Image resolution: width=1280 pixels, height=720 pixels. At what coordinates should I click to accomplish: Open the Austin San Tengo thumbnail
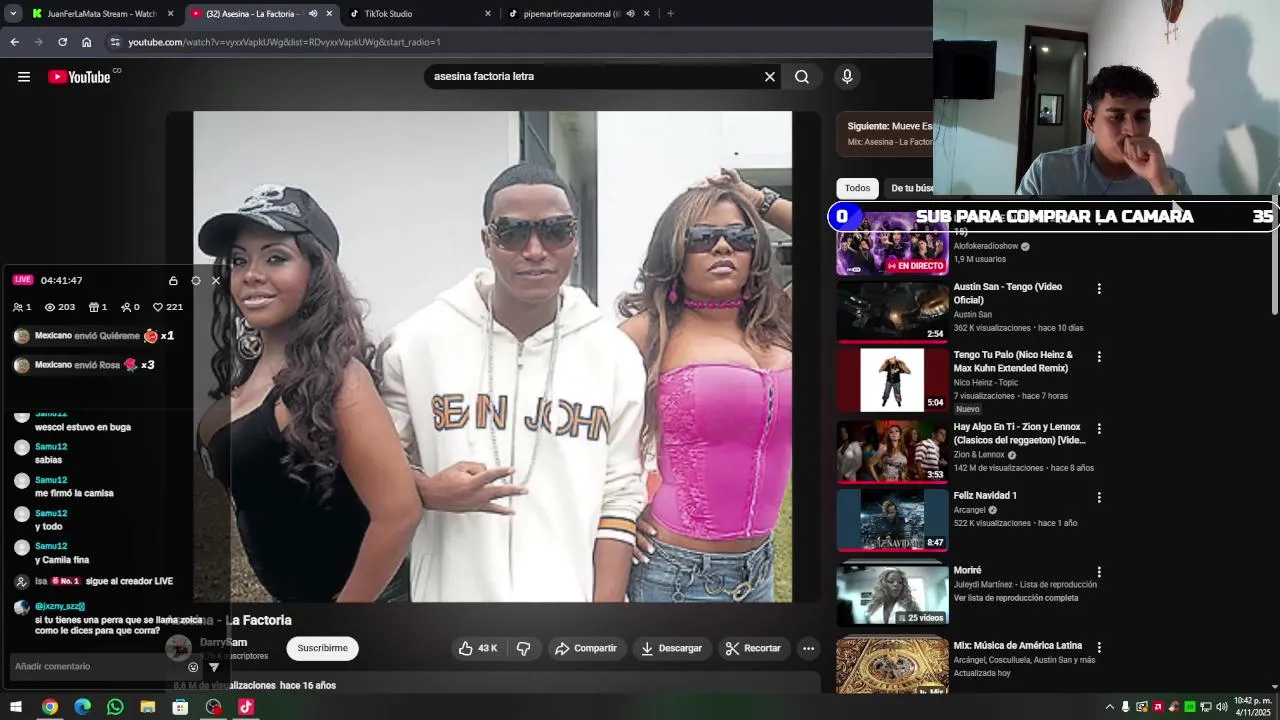(892, 311)
